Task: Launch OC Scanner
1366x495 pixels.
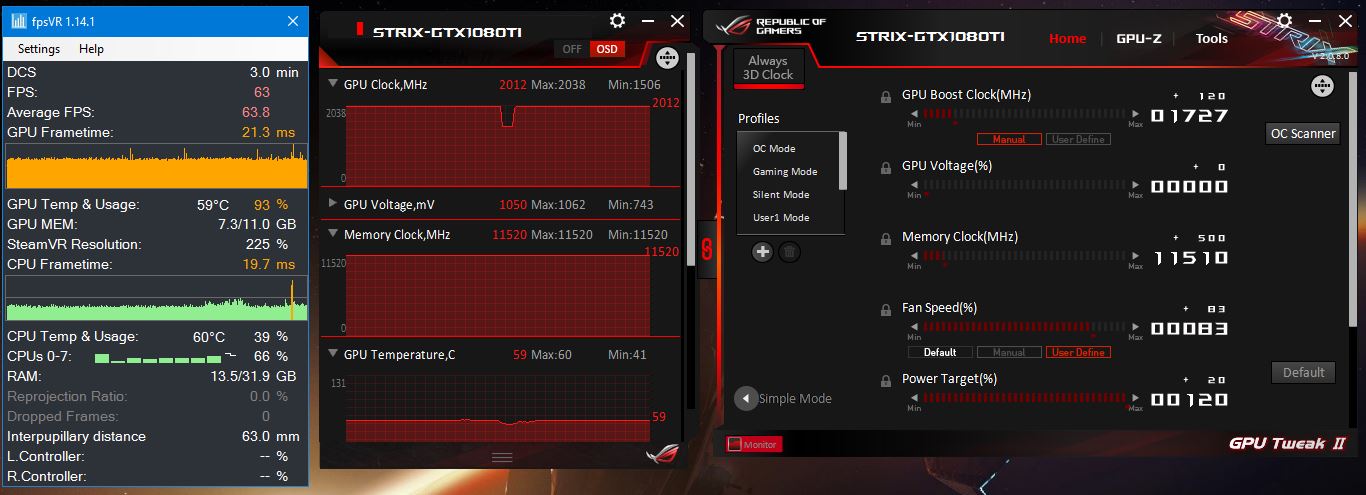Action: click(1302, 133)
